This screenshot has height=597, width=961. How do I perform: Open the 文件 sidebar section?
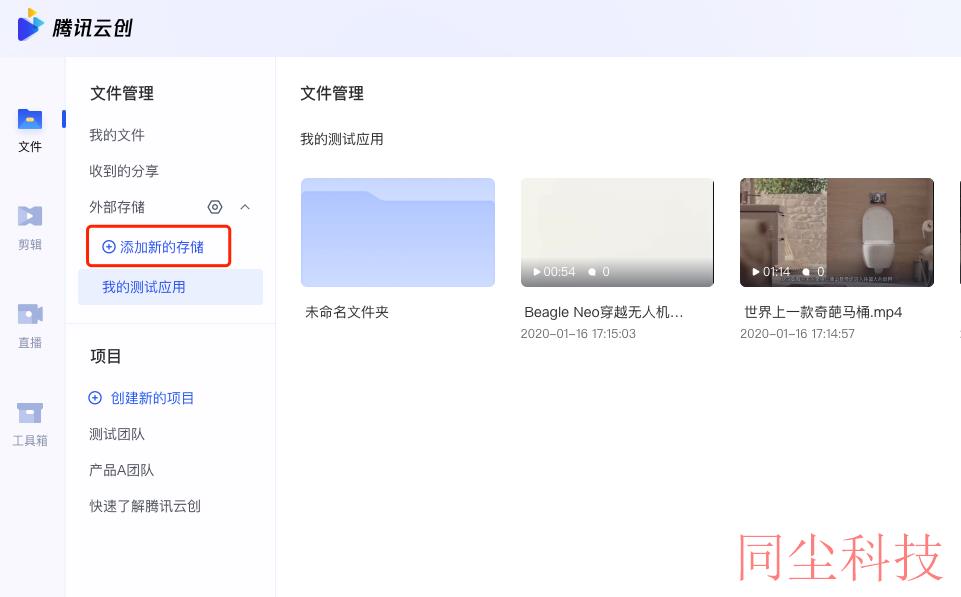pos(30,131)
